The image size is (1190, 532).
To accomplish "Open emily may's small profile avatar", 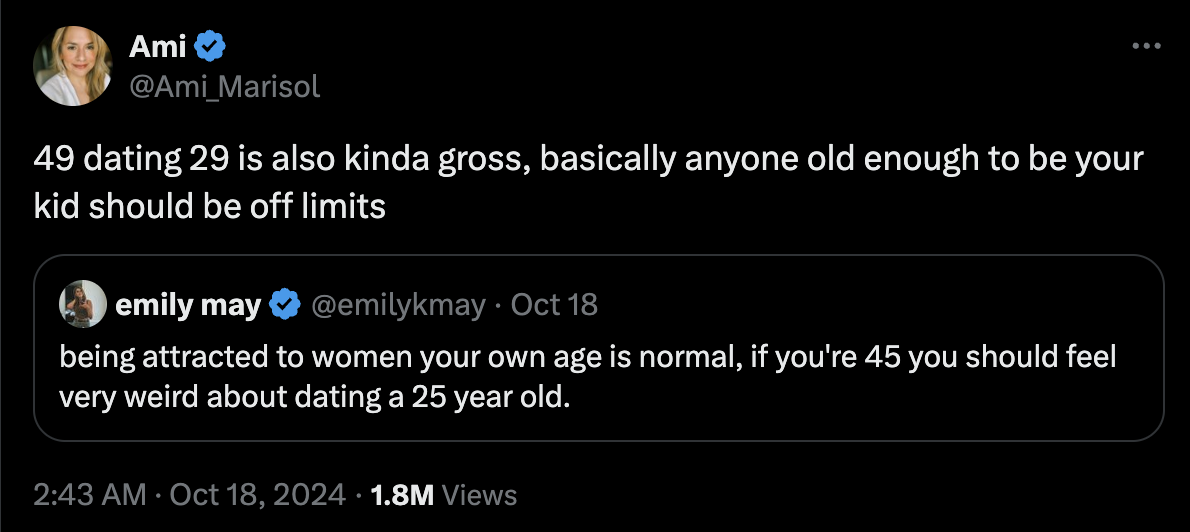I will pos(83,304).
